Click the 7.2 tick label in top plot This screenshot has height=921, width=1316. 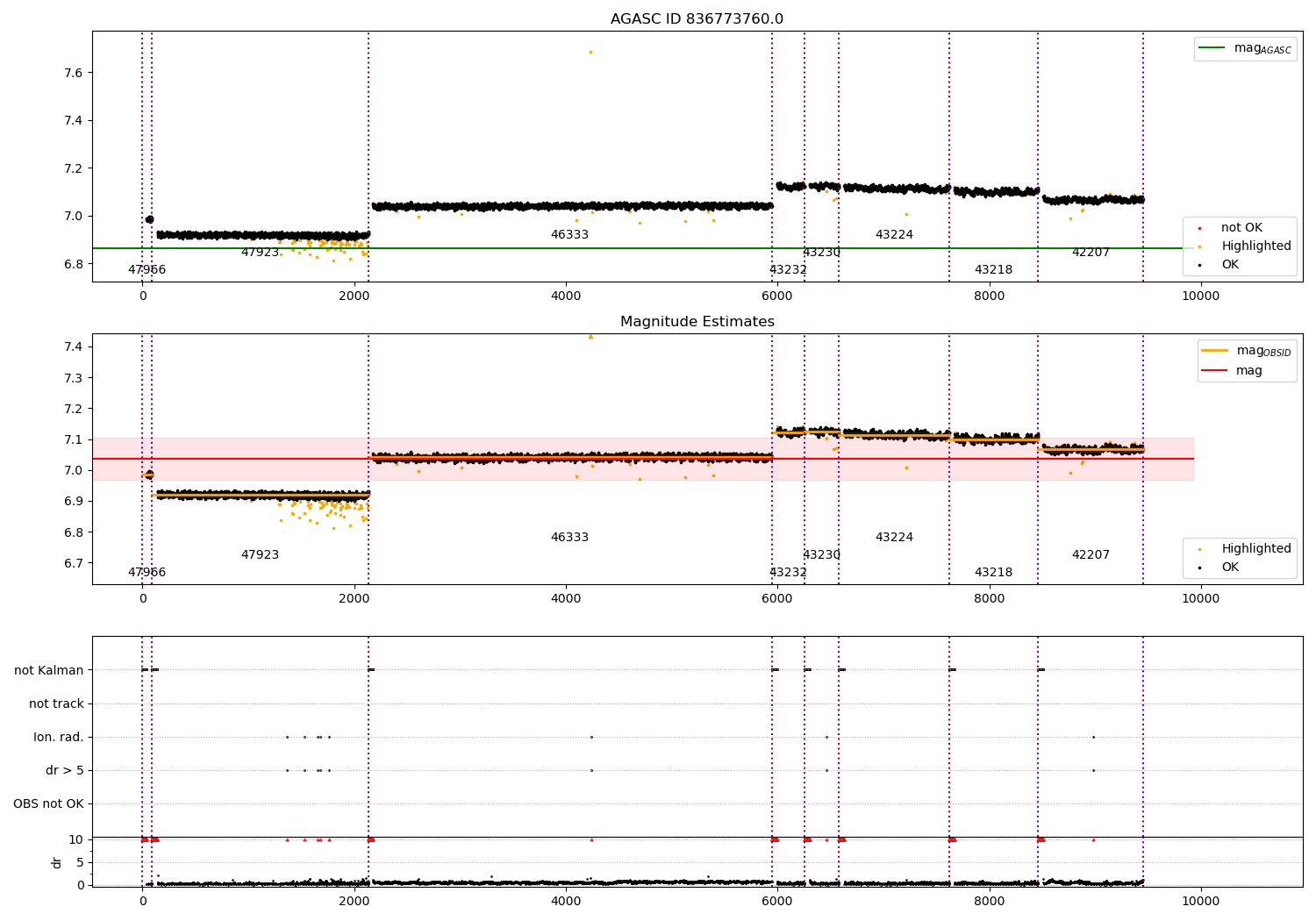pos(75,168)
